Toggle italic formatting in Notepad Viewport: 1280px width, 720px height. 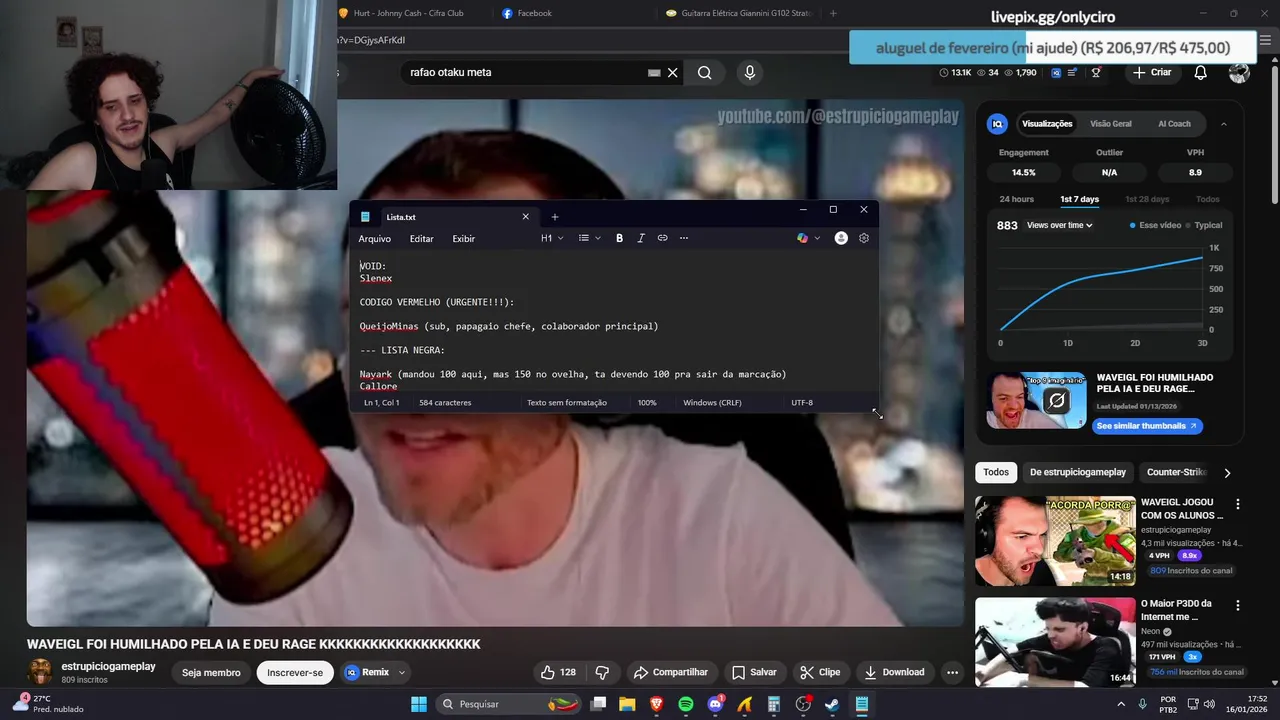pos(641,238)
